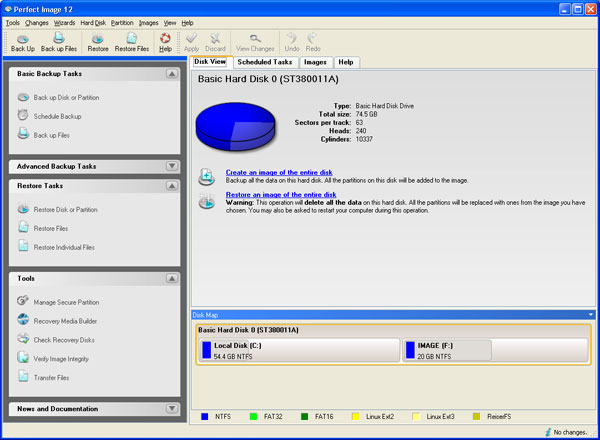Click the Back up Files toolbar icon
This screenshot has width=600, height=440.
click(59, 41)
